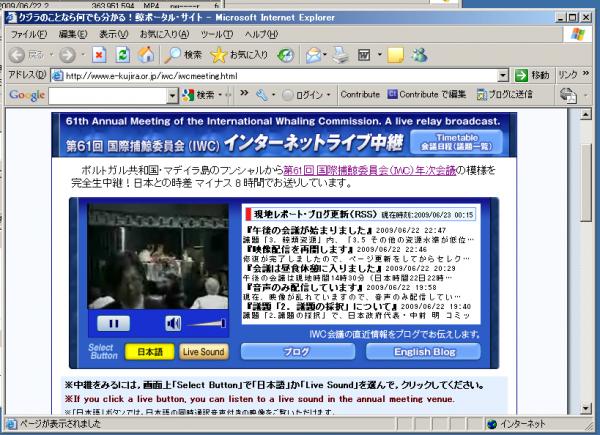Expand the Links bar chevron

(586, 73)
